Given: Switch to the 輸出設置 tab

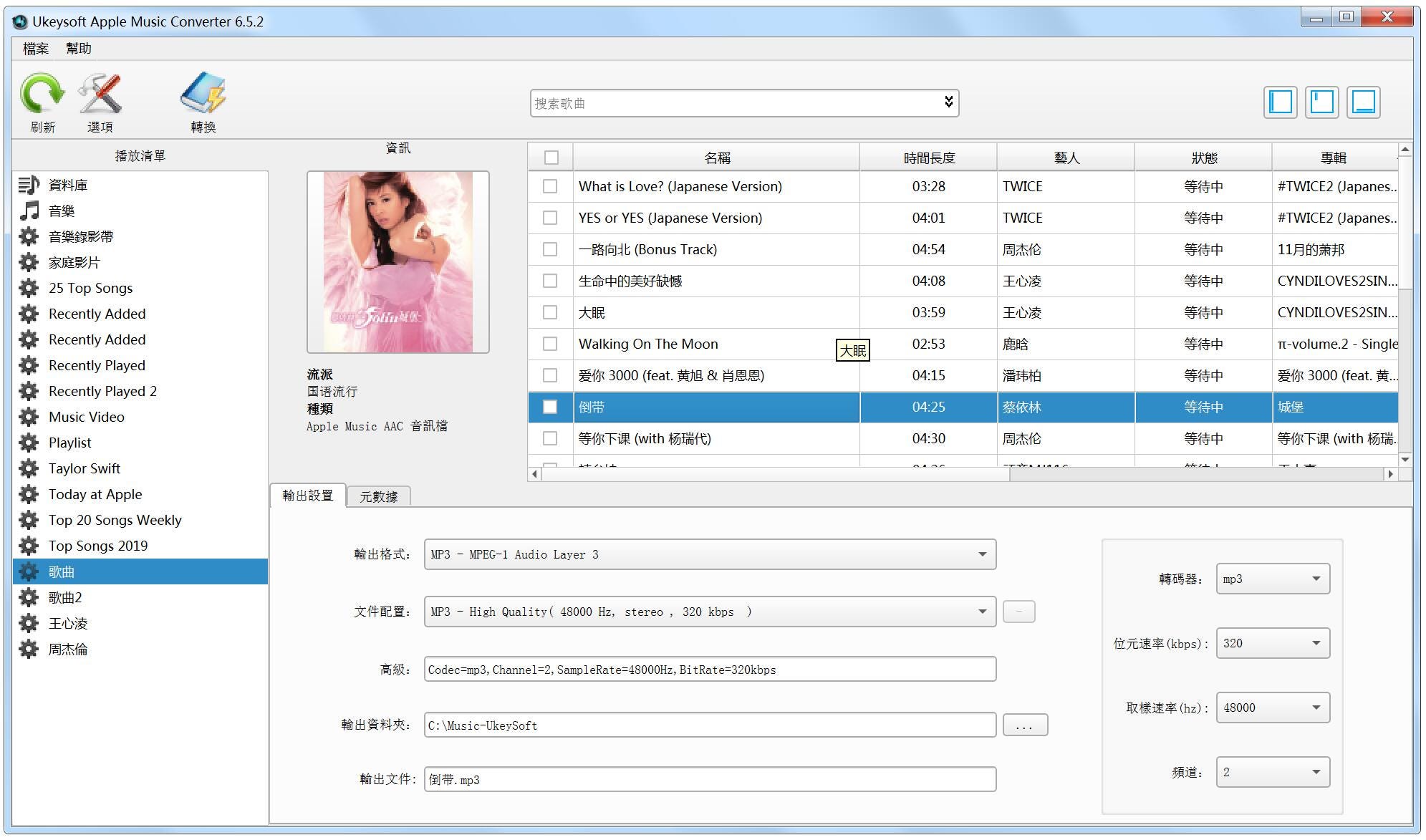Looking at the screenshot, I should coord(308,496).
